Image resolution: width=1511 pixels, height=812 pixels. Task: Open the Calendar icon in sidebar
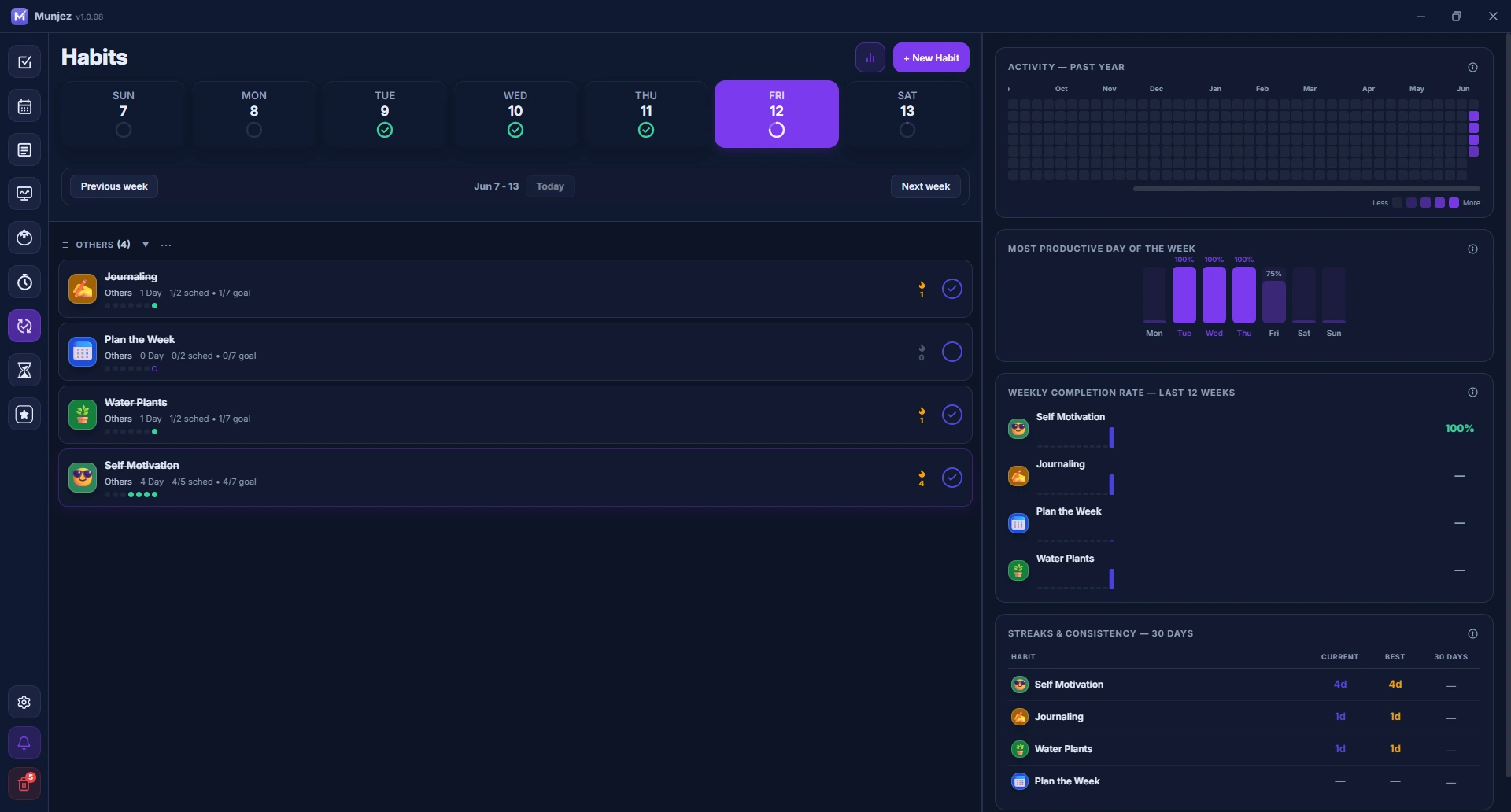click(x=24, y=106)
